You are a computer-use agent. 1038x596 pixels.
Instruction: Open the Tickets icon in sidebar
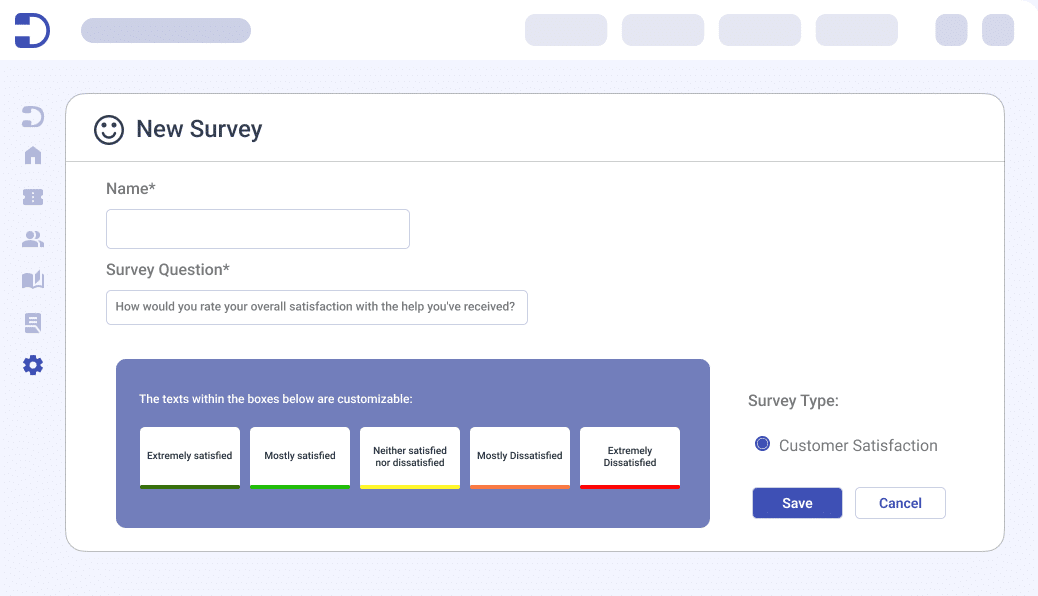[33, 197]
